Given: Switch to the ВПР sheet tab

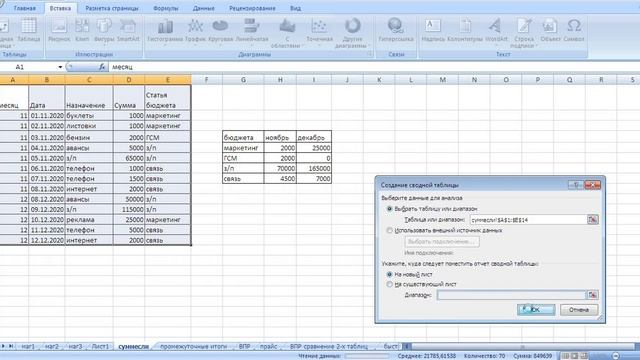Looking at the screenshot, I should [x=244, y=347].
